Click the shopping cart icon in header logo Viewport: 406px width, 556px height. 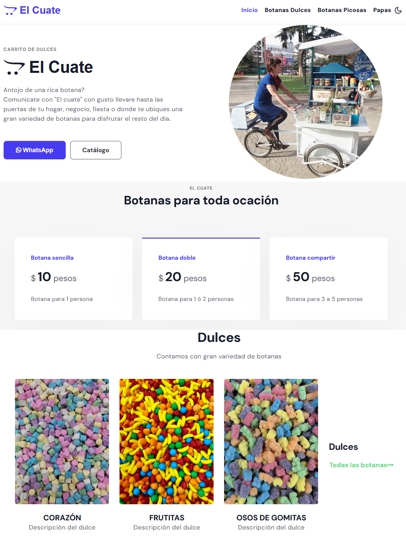pyautogui.click(x=10, y=10)
